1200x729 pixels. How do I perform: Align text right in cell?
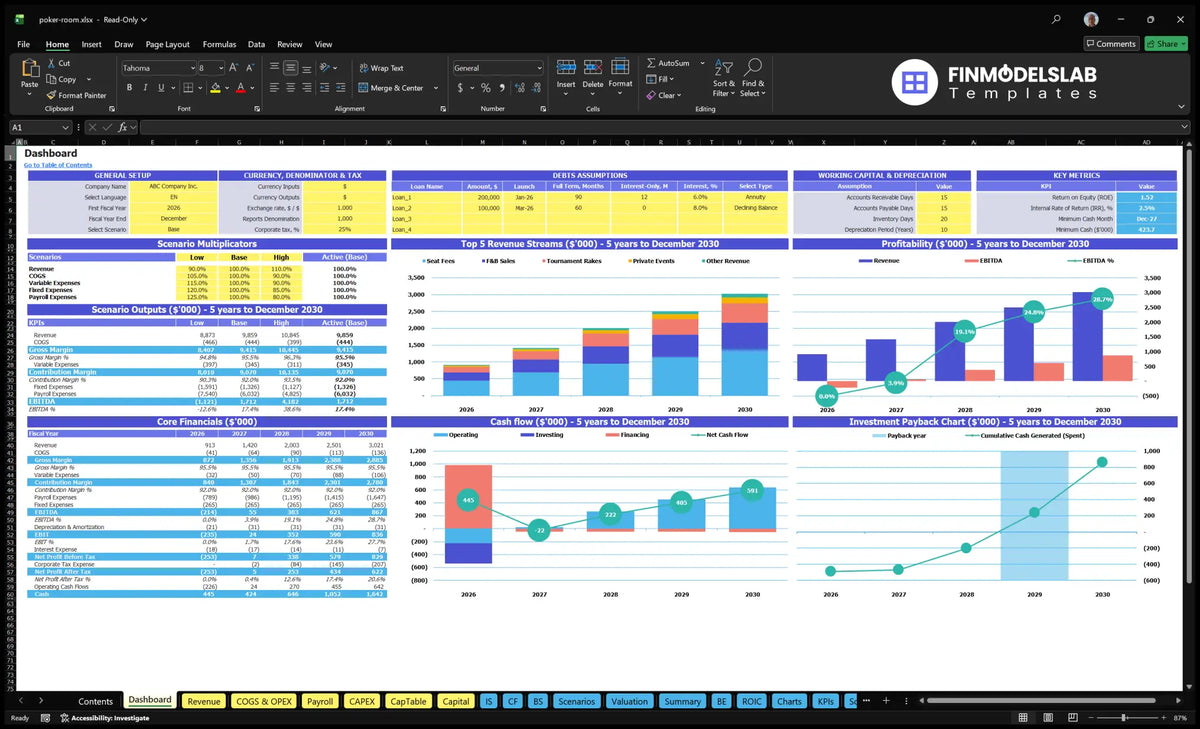307,88
